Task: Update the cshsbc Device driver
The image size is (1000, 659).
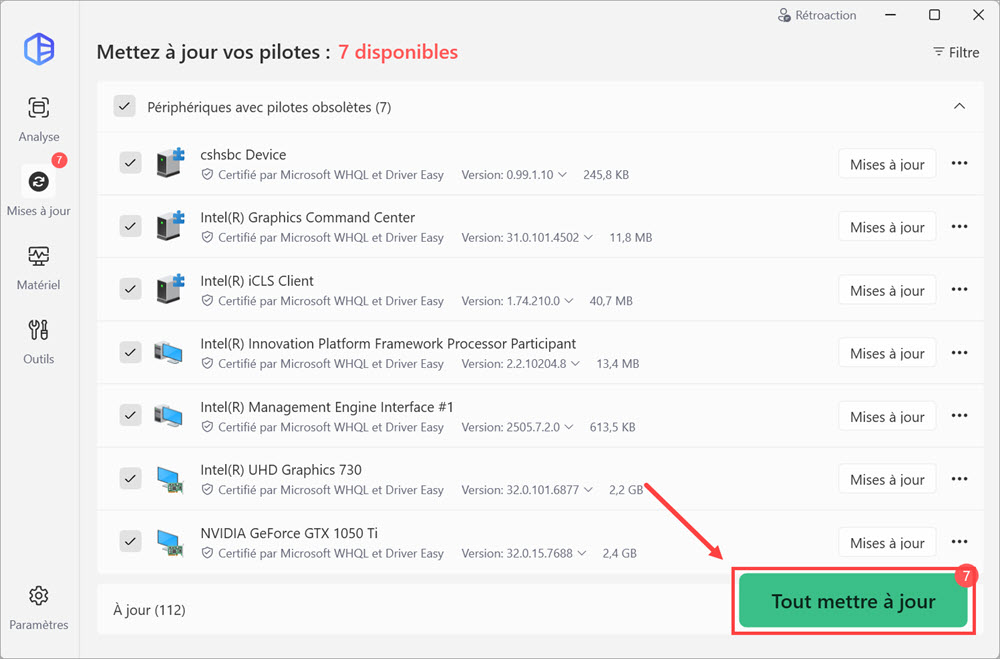Action: 887,164
